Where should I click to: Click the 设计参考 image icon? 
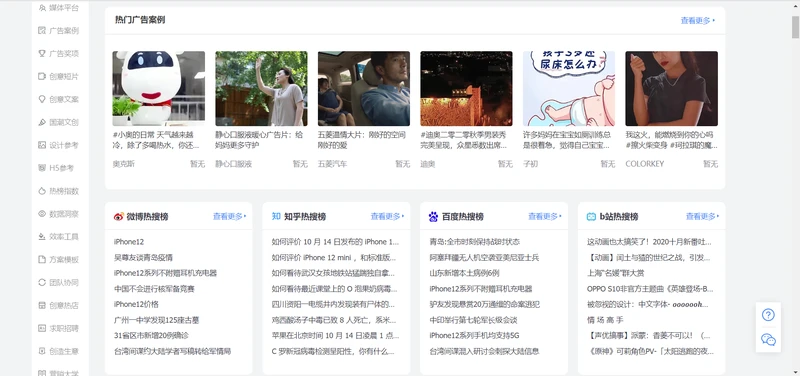pyautogui.click(x=42, y=145)
